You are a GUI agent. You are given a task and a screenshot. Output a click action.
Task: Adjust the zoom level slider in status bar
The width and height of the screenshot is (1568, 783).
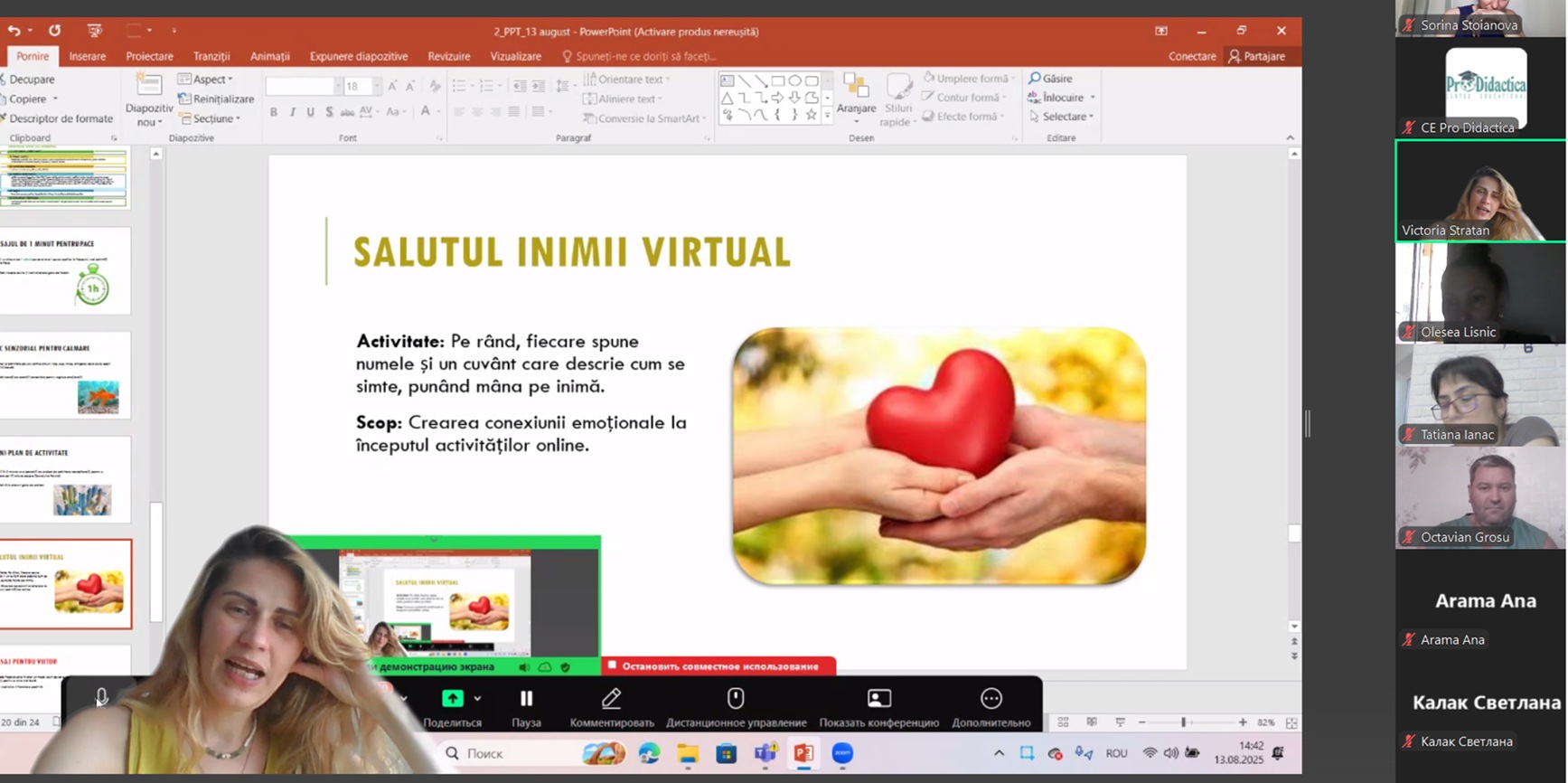coord(1183,722)
